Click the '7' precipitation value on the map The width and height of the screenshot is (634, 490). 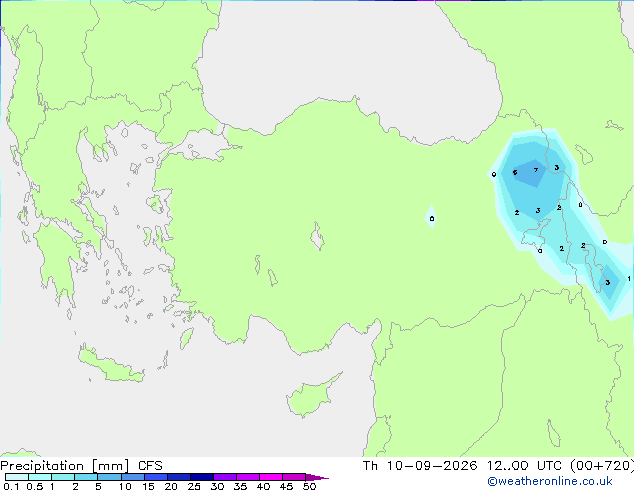point(536,170)
